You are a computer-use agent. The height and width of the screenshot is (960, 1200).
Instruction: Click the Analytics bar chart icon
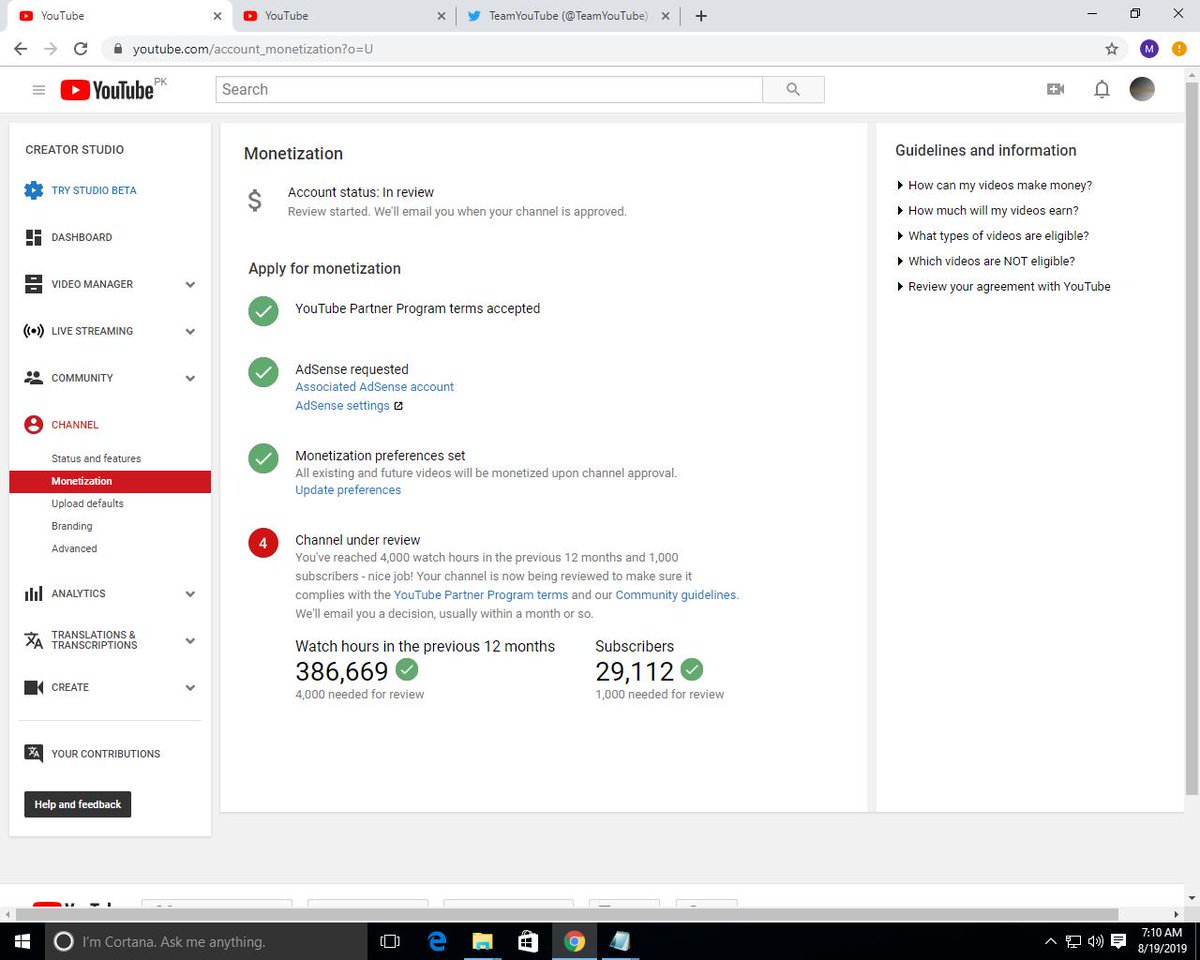pyautogui.click(x=33, y=594)
